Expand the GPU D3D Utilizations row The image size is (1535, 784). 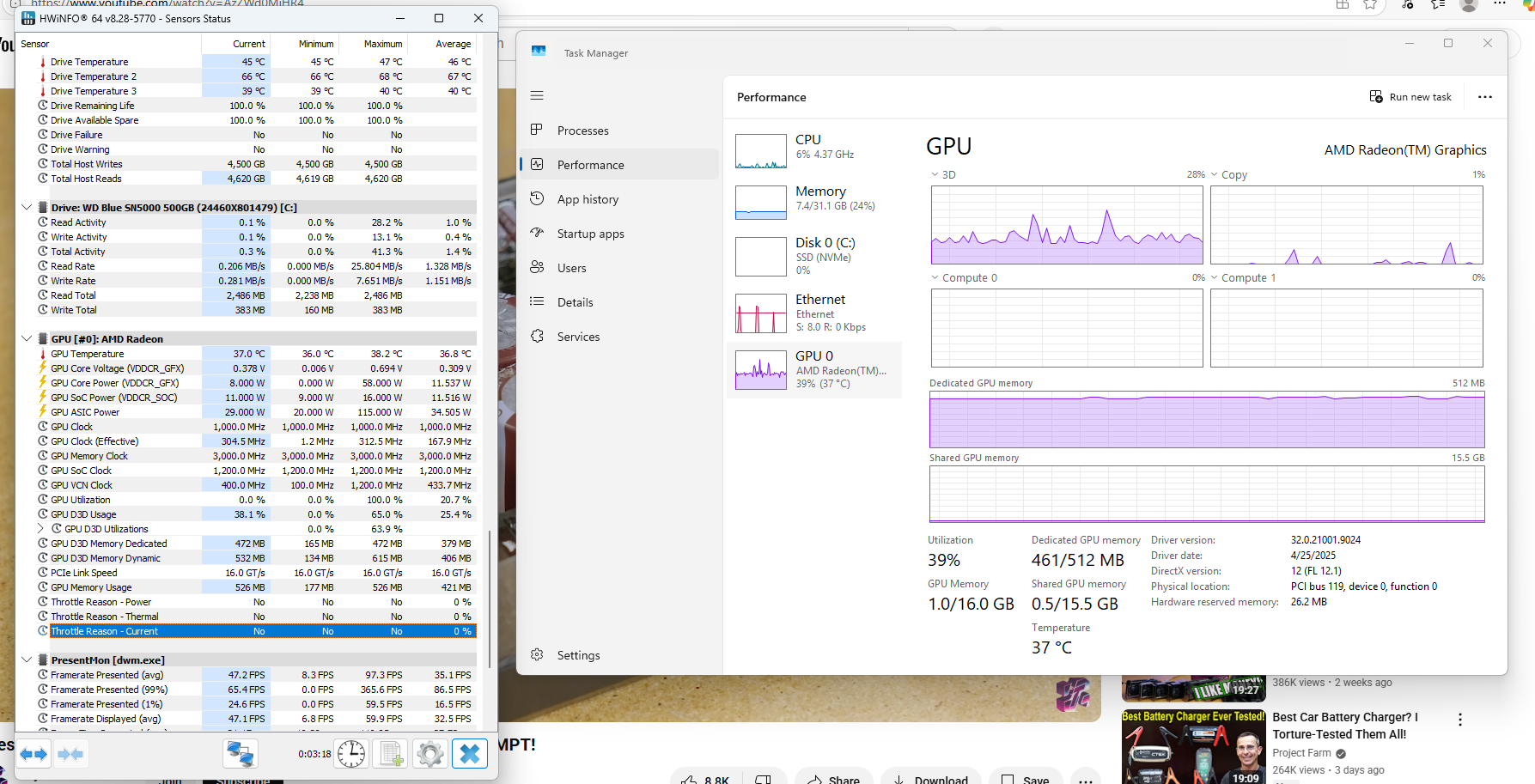[x=40, y=529]
